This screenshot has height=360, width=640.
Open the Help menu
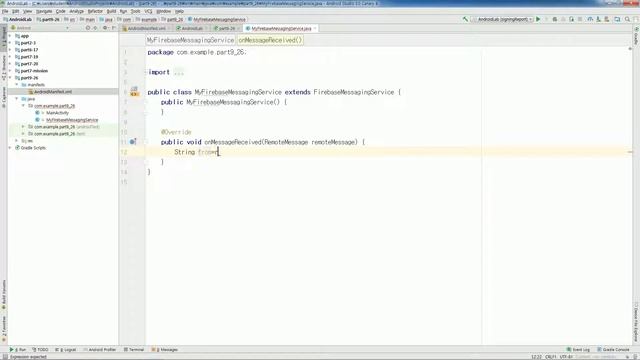pyautogui.click(x=179, y=11)
